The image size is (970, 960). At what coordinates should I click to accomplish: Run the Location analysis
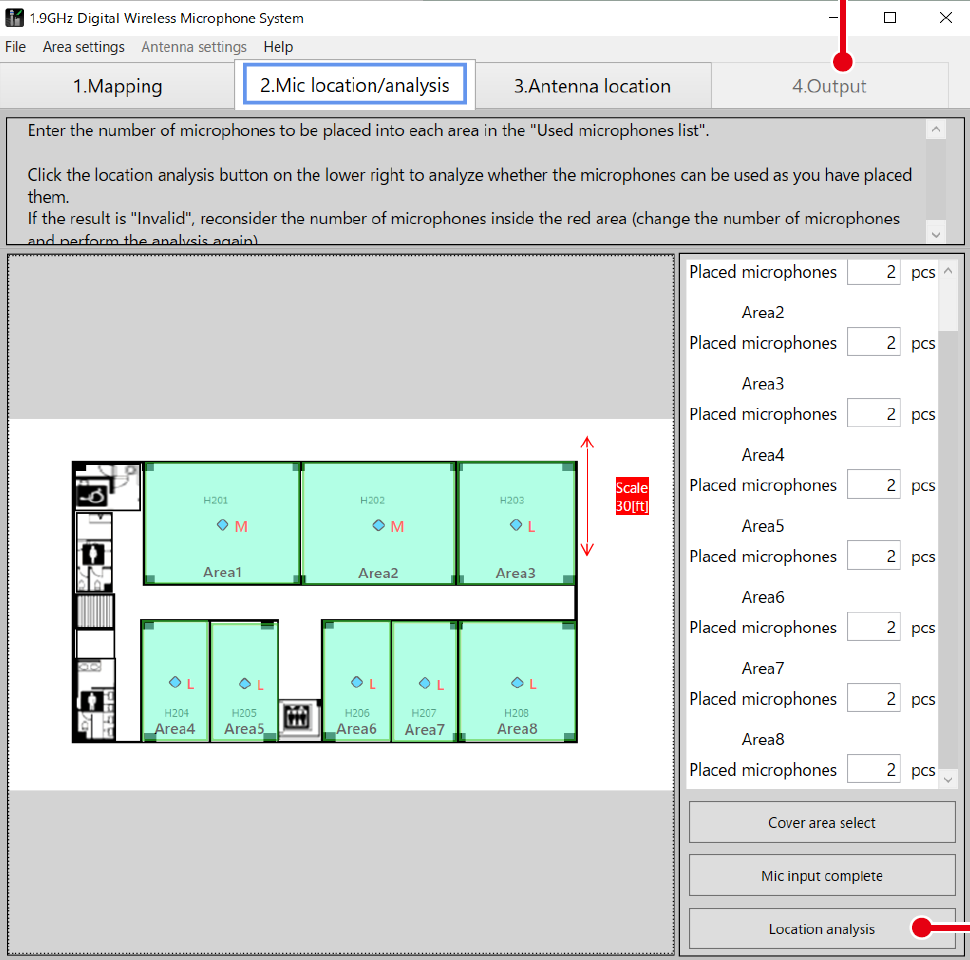click(821, 928)
